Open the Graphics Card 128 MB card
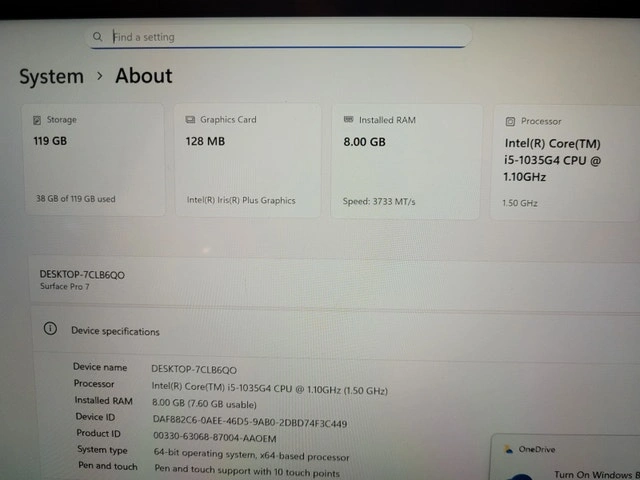Viewport: 640px width, 480px height. pos(247,160)
